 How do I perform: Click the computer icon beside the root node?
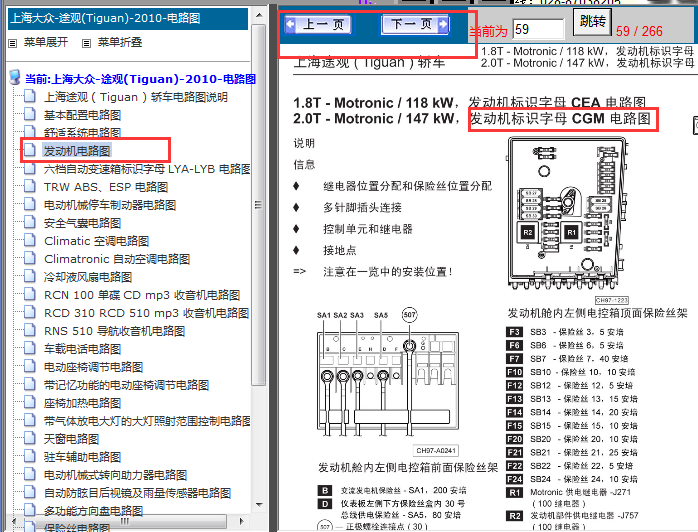[x=15, y=77]
